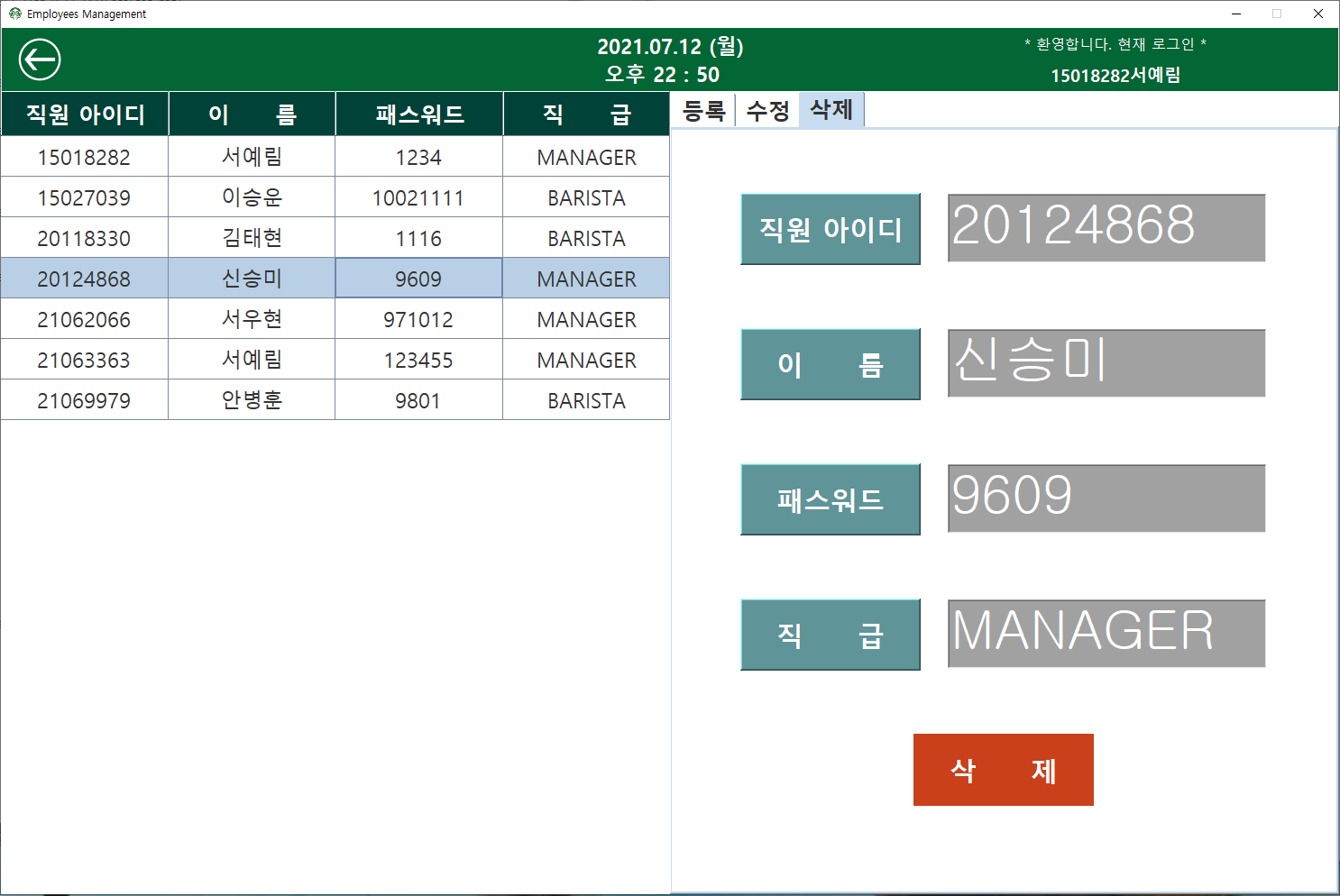Open the 삭제 tab
The height and width of the screenshot is (896, 1340).
pos(831,110)
